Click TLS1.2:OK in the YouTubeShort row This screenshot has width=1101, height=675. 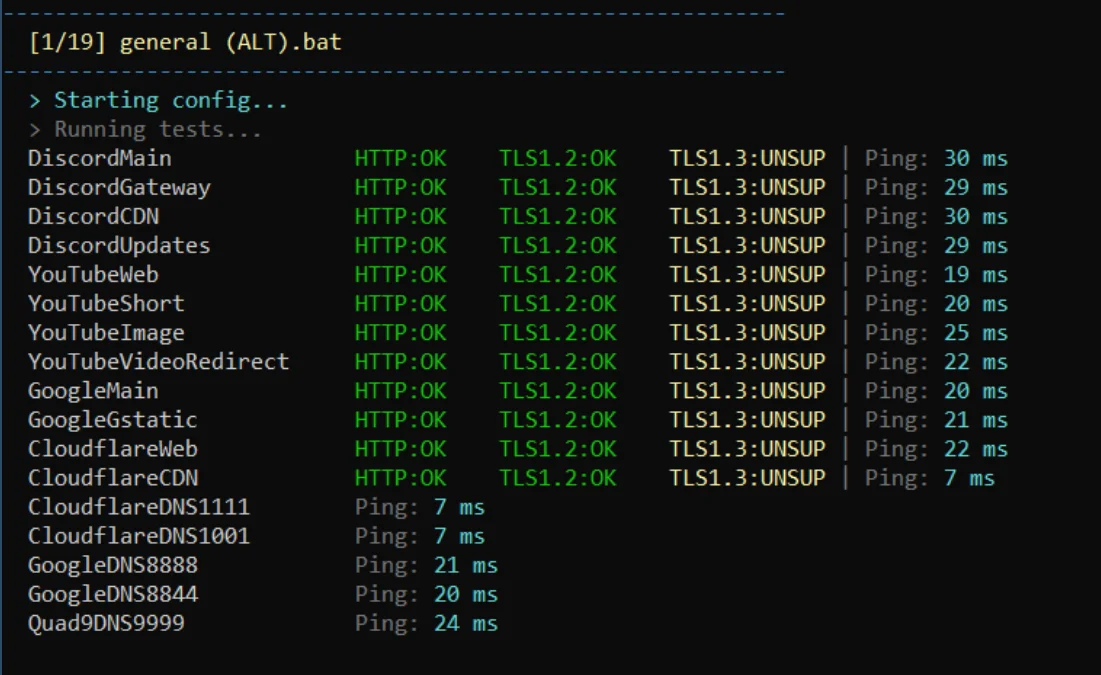[x=558, y=303]
